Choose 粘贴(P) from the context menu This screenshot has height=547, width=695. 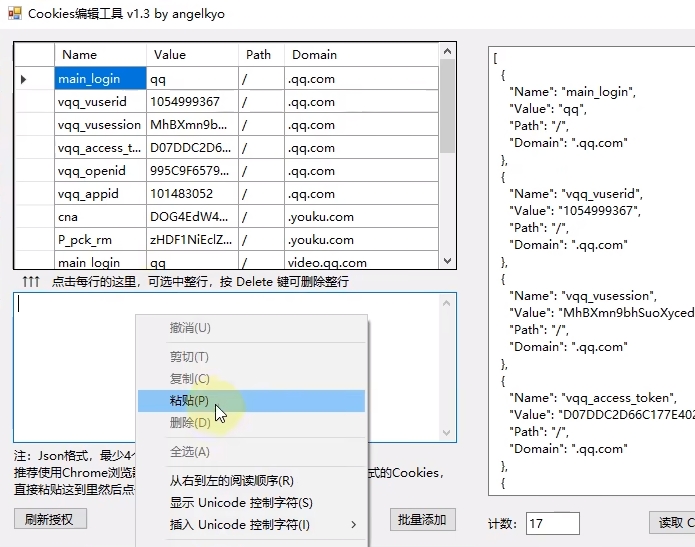coord(189,401)
